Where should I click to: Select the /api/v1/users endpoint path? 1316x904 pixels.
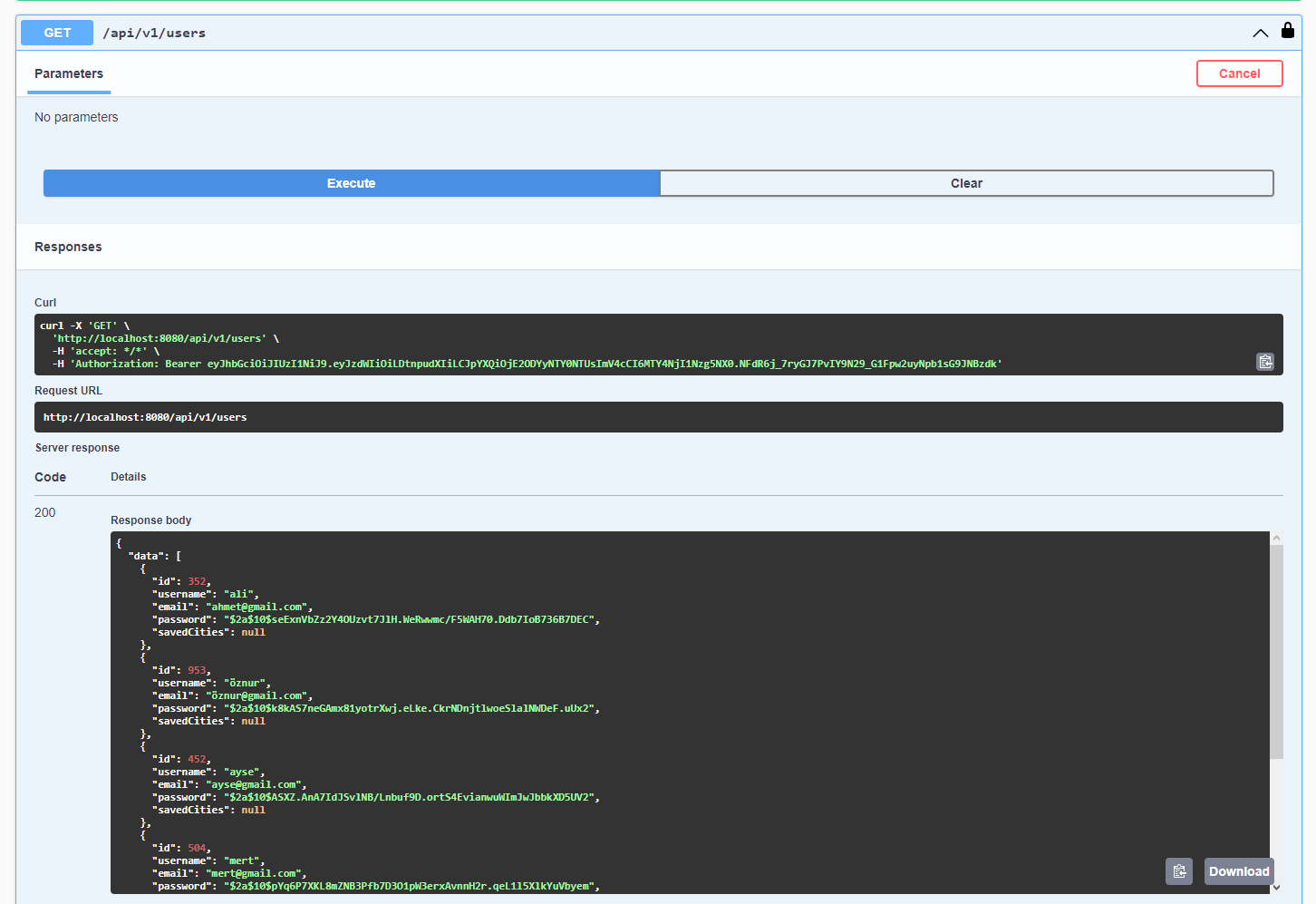coord(154,33)
